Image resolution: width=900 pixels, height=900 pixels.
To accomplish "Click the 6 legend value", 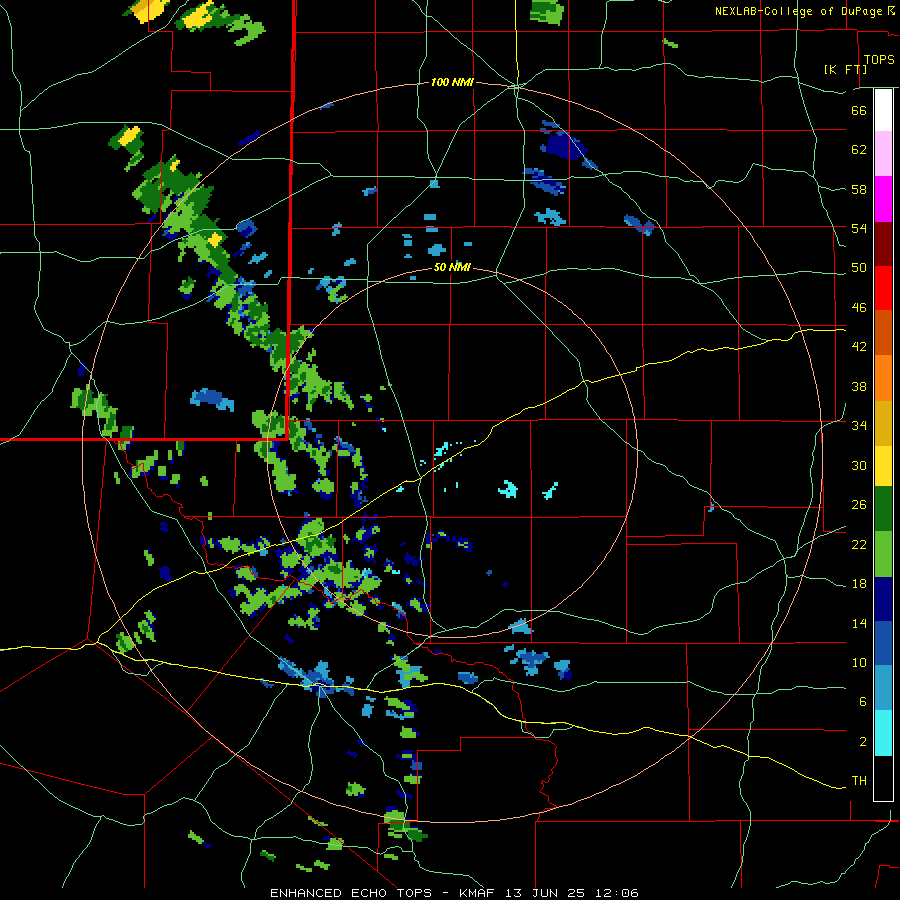I will click(x=863, y=702).
